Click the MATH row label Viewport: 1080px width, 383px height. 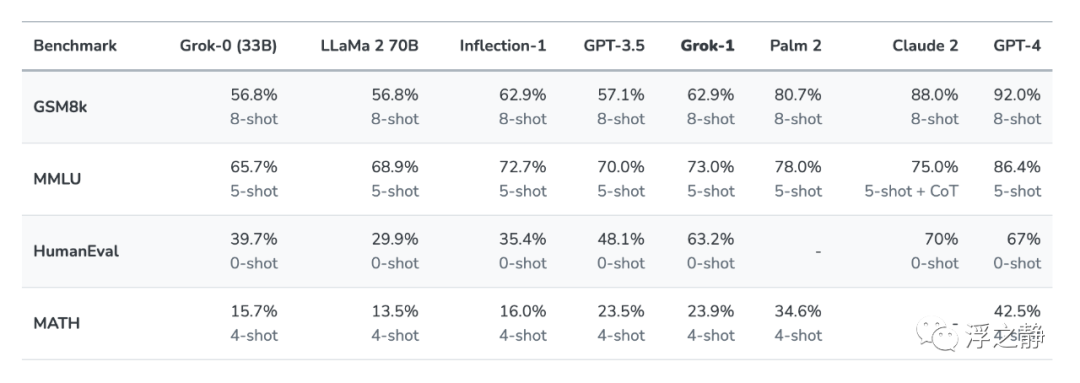click(56, 323)
